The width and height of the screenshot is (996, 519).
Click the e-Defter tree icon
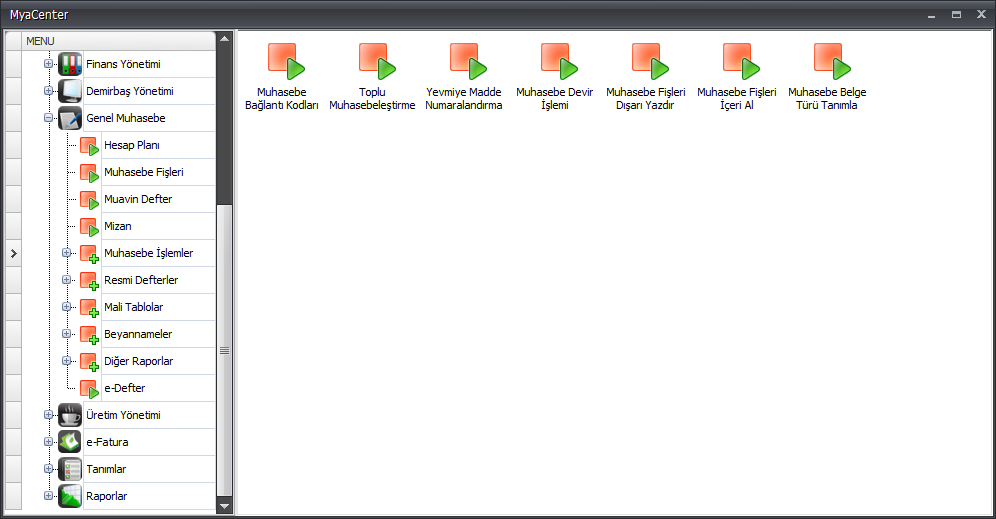tap(90, 389)
